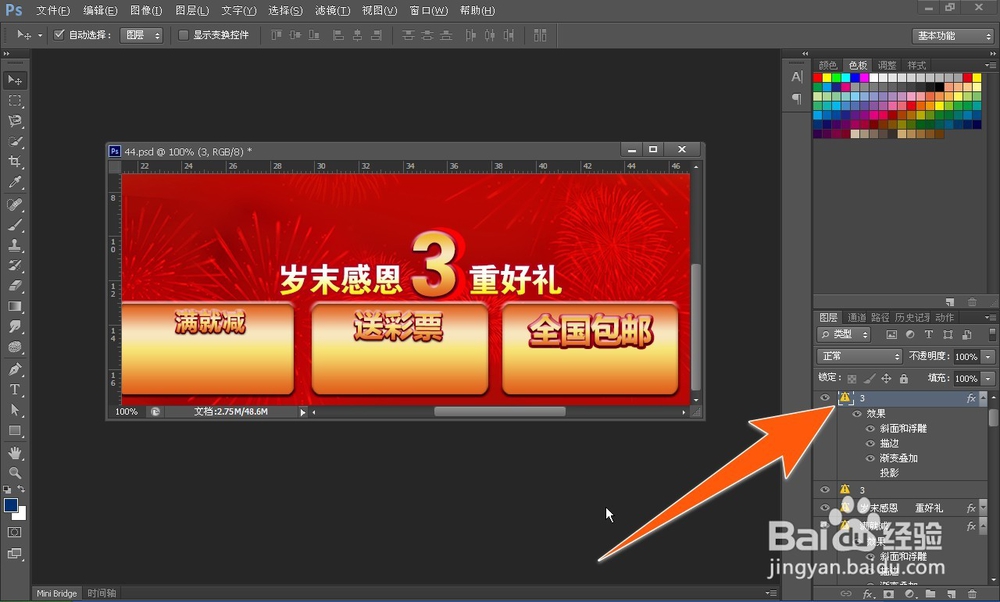Viewport: 1000px width, 602px height.
Task: Add a layer mask
Action: [x=888, y=594]
